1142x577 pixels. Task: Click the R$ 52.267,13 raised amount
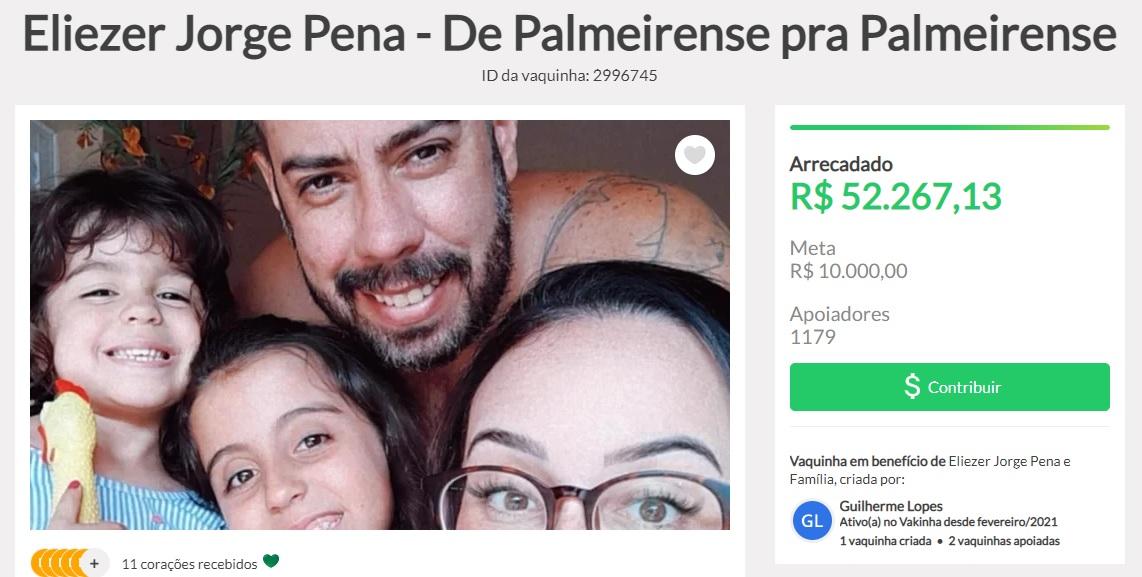click(x=896, y=196)
